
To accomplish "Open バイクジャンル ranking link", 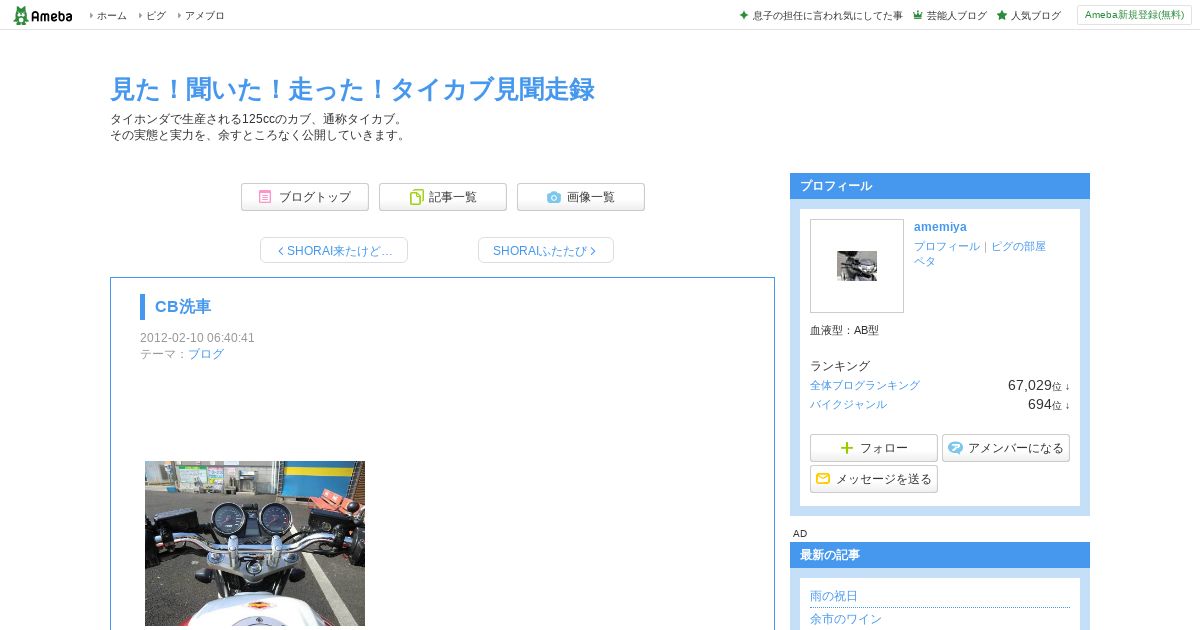I will point(848,404).
